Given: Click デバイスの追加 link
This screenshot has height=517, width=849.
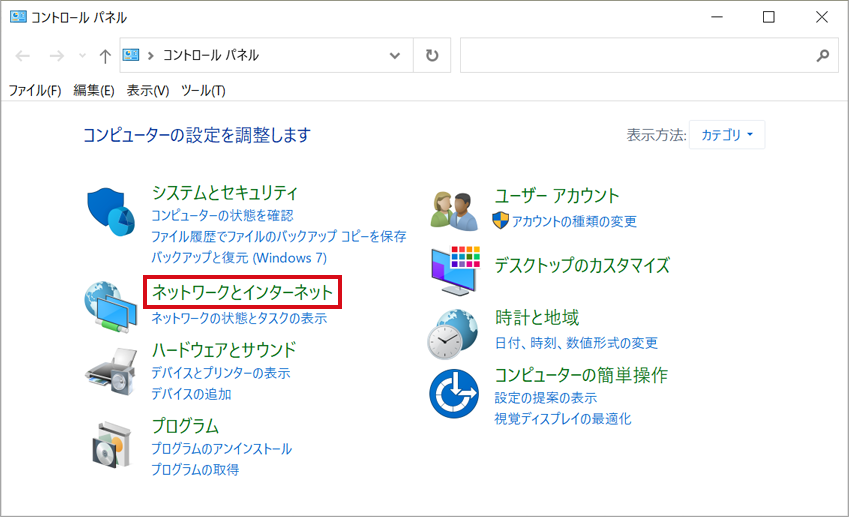Looking at the screenshot, I should (191, 394).
